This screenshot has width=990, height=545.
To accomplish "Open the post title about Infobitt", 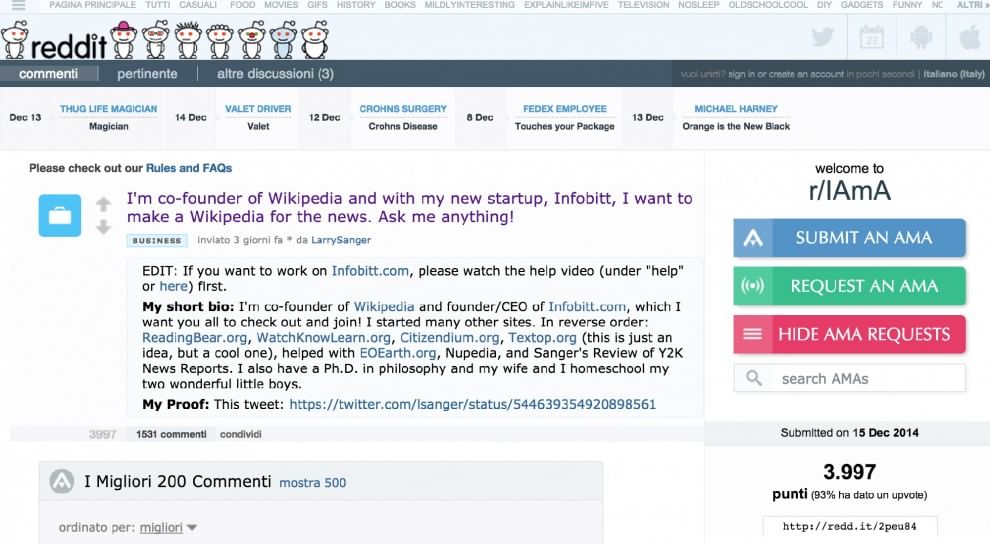I will click(x=410, y=207).
